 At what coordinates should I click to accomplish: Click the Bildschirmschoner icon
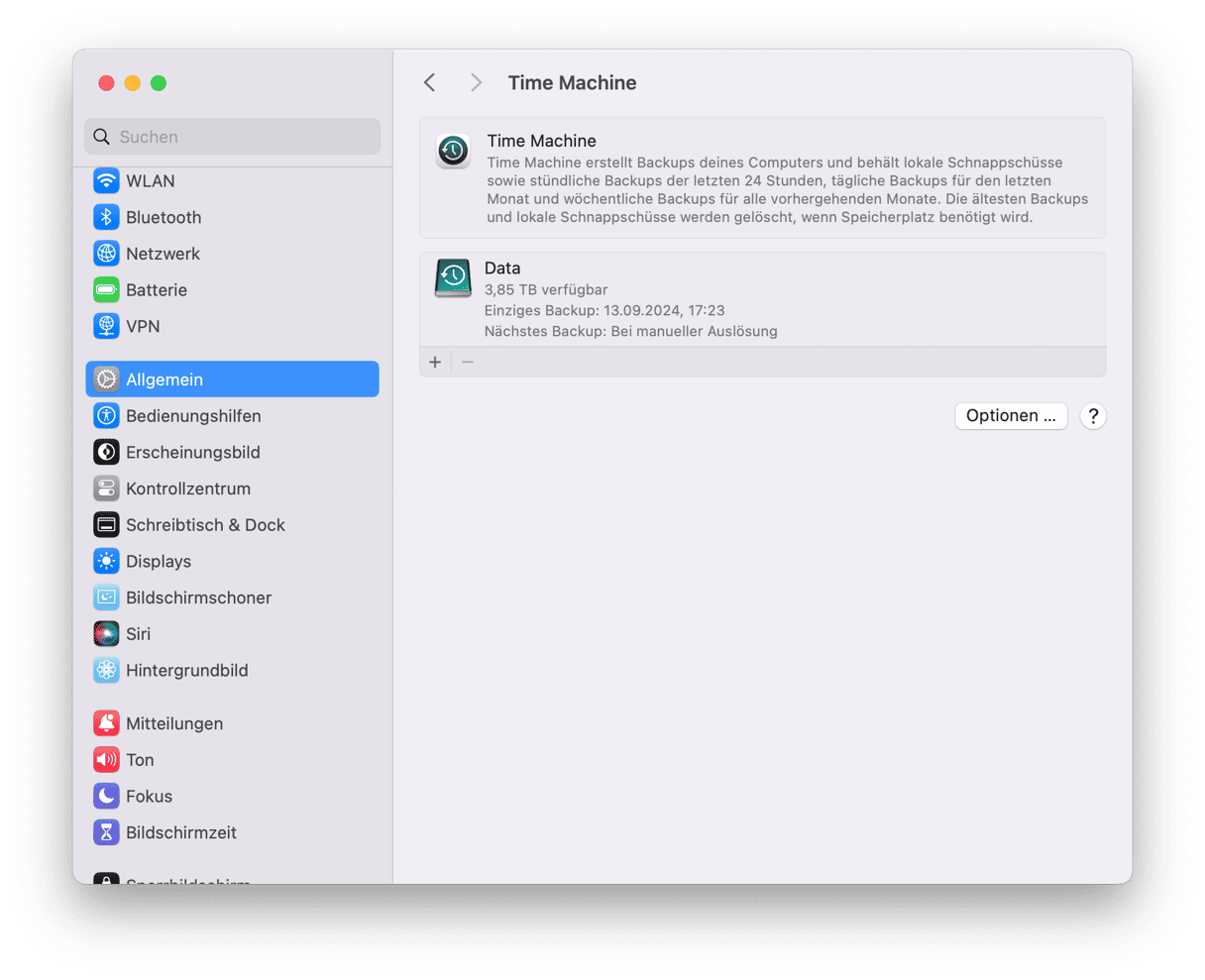tap(106, 598)
